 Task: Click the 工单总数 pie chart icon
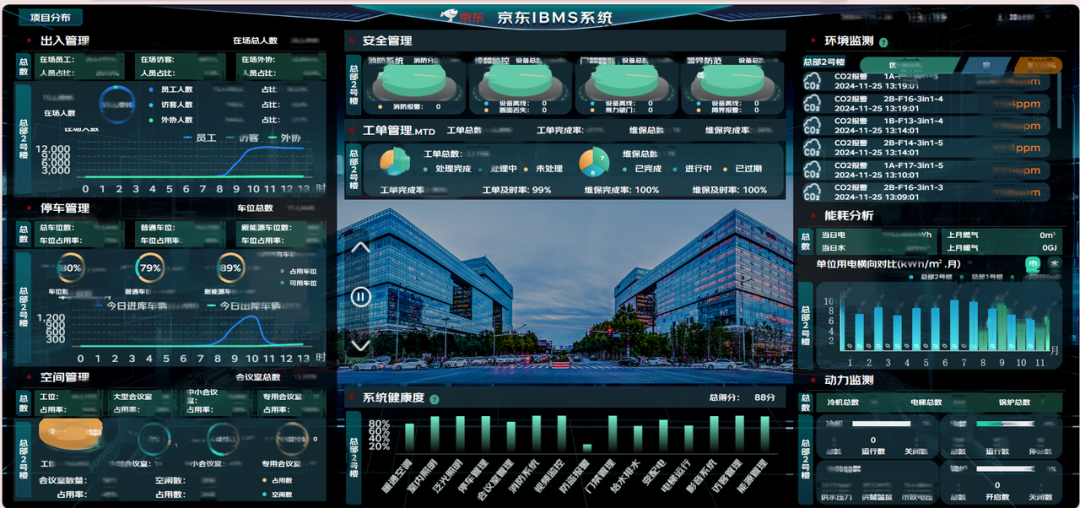coord(395,162)
